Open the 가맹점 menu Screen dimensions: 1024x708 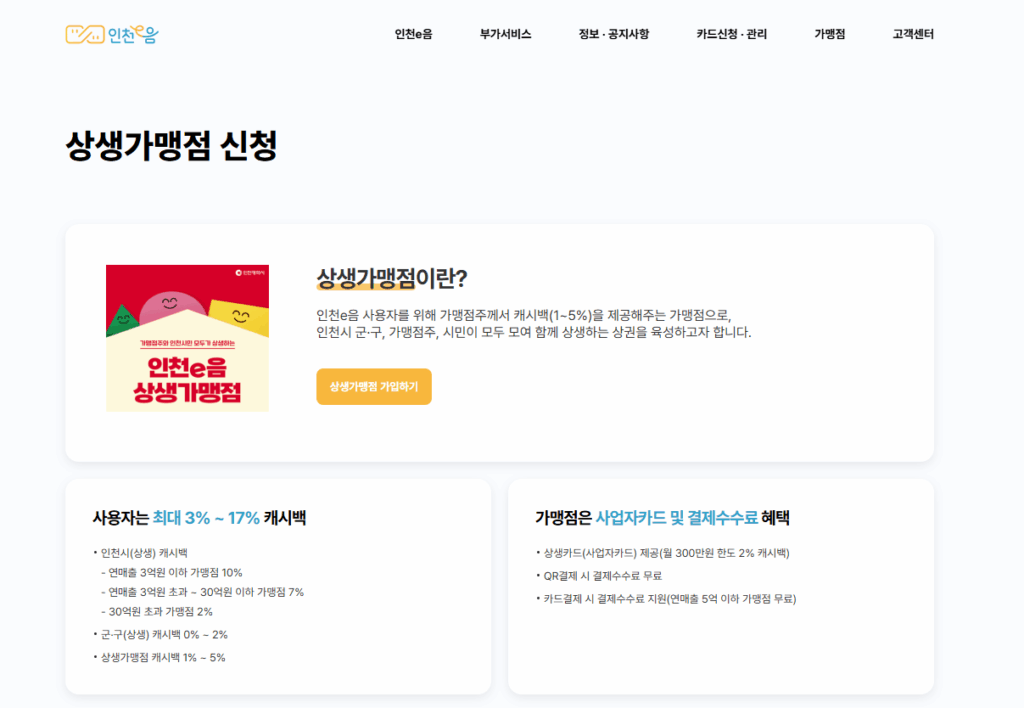click(828, 33)
